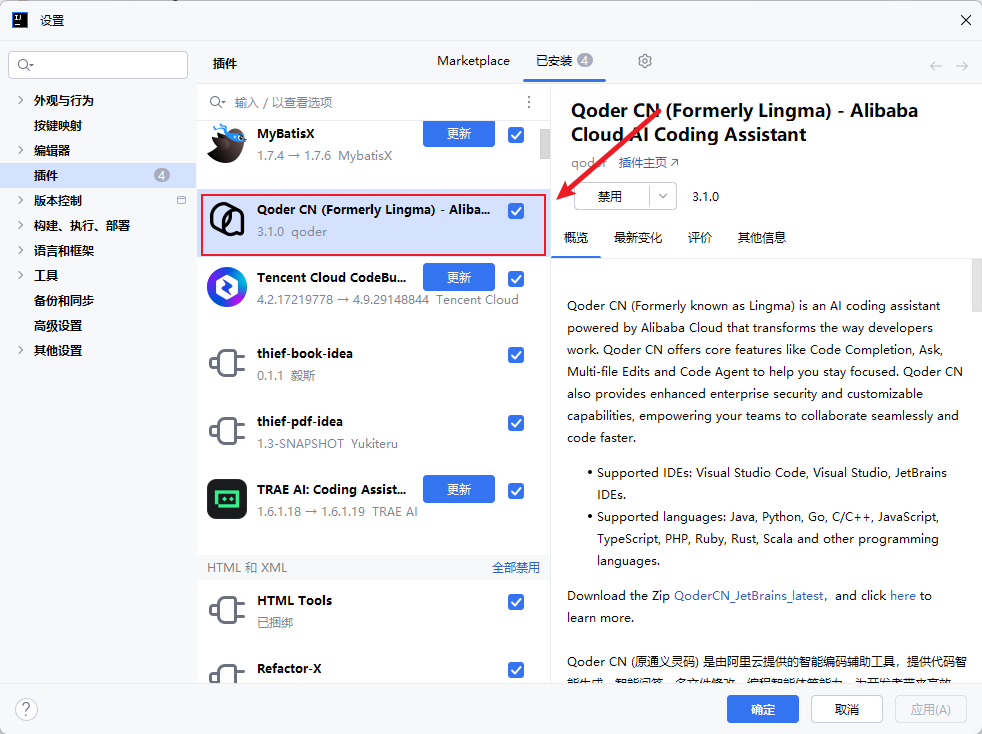Click the 取消 button
The width and height of the screenshot is (982, 734).
(847, 709)
